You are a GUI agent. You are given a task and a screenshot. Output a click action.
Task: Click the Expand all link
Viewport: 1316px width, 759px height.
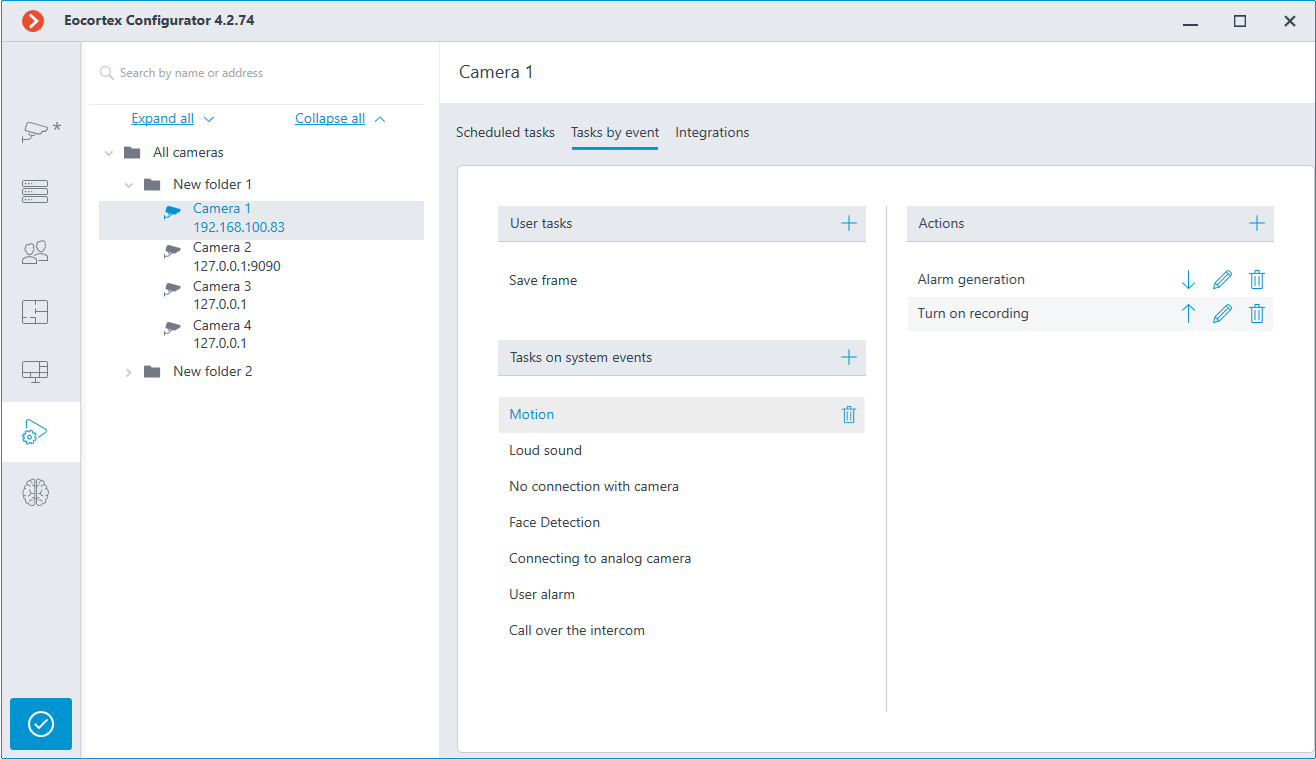point(163,118)
